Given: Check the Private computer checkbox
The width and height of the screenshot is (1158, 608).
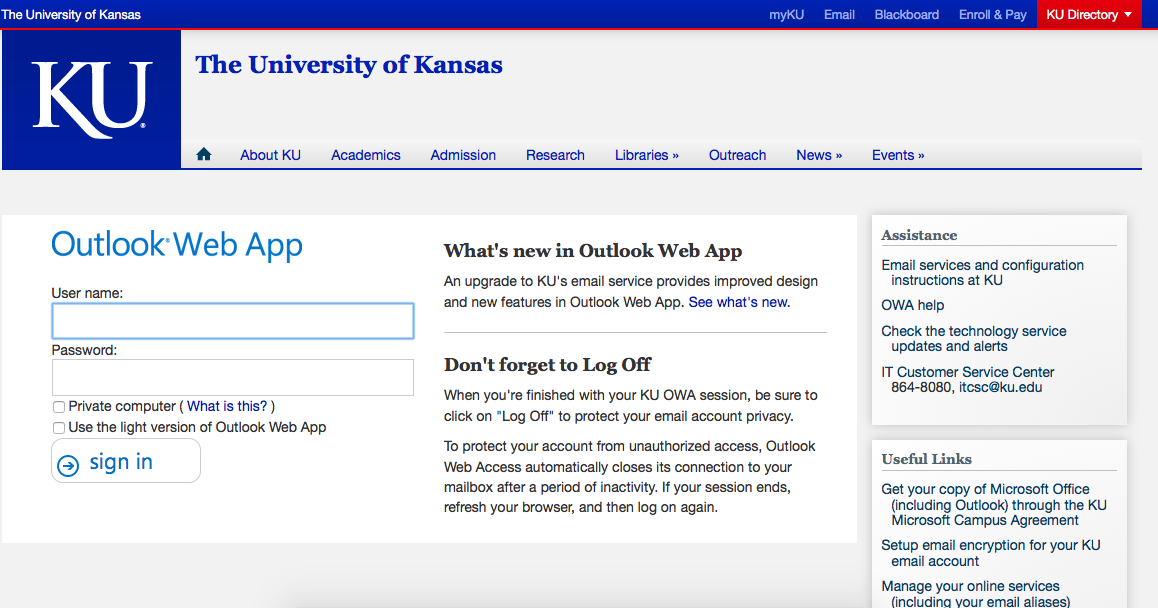Looking at the screenshot, I should tap(59, 407).
